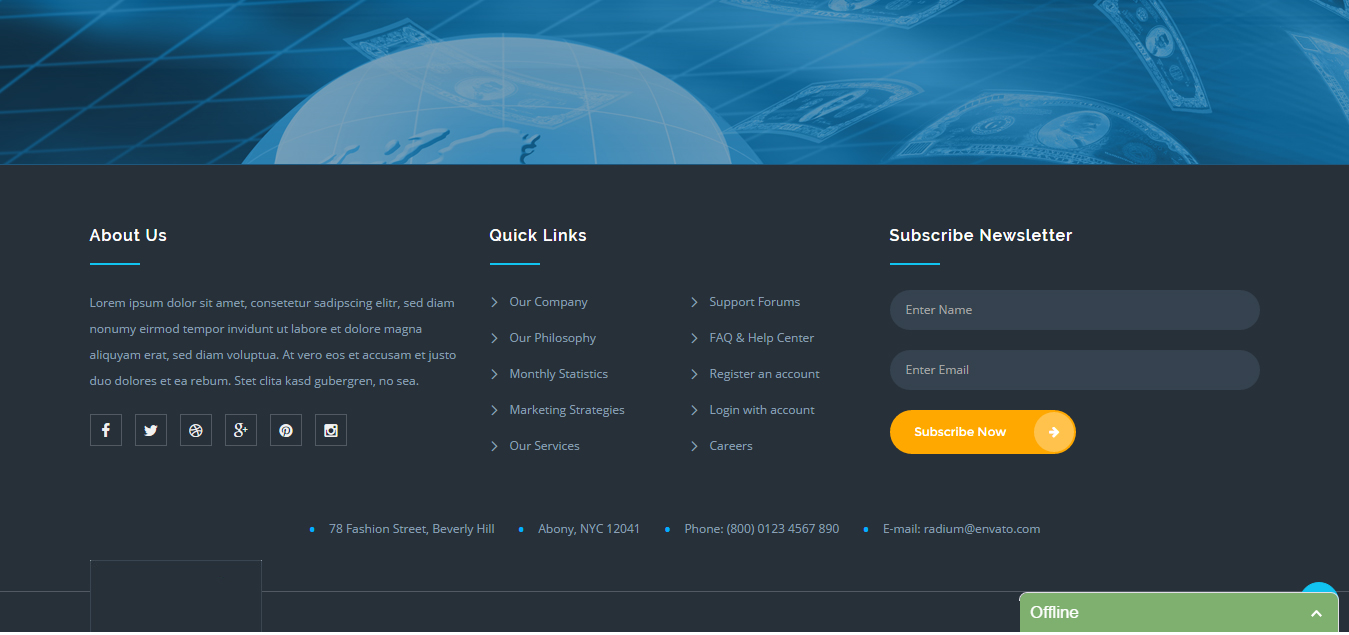This screenshot has height=635, width=1349.
Task: Open the Support Forums link
Action: click(x=754, y=302)
